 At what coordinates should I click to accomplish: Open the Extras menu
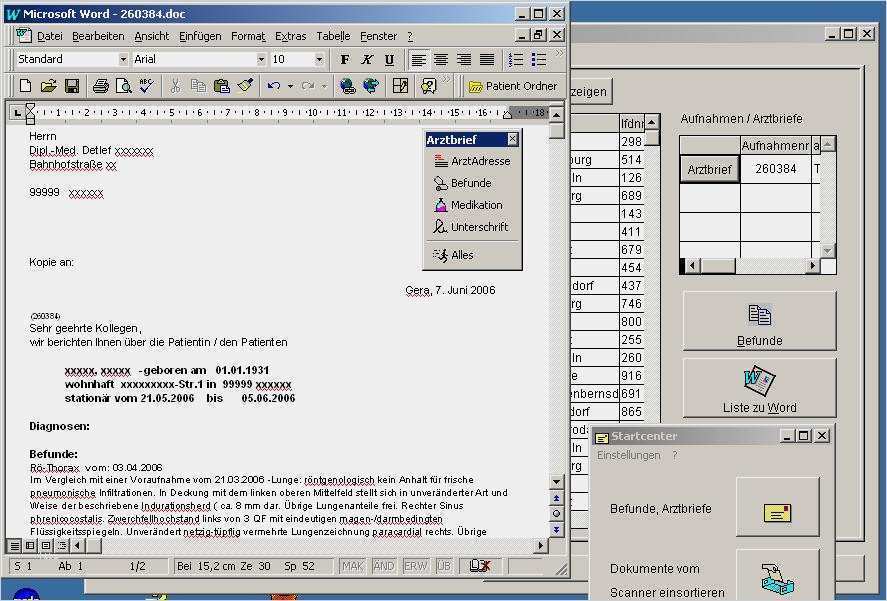pos(290,36)
